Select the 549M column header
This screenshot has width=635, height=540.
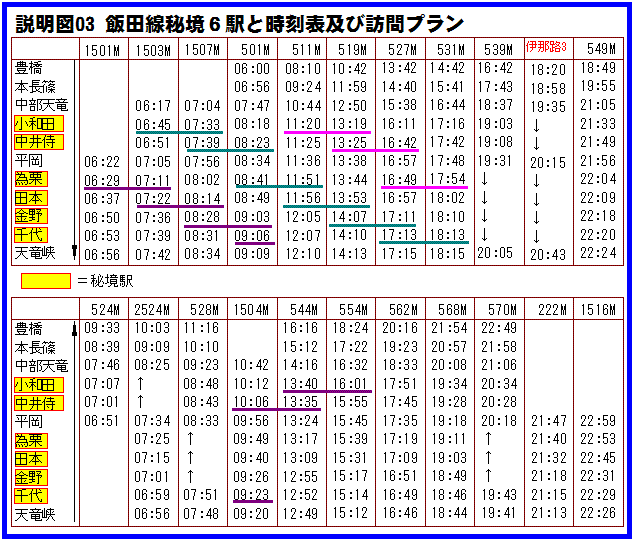coord(601,49)
